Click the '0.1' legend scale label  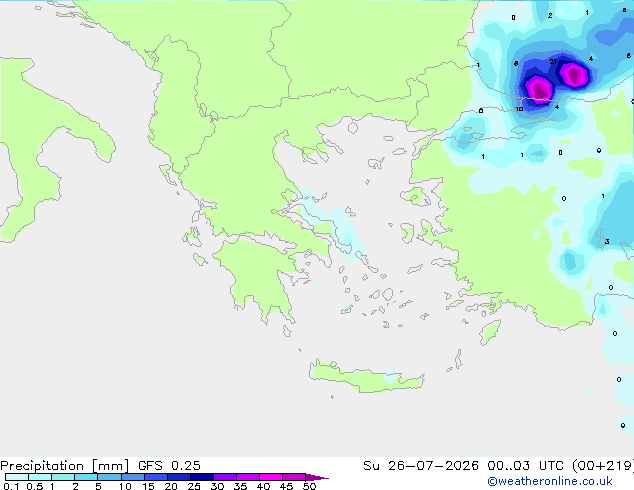tap(11, 486)
